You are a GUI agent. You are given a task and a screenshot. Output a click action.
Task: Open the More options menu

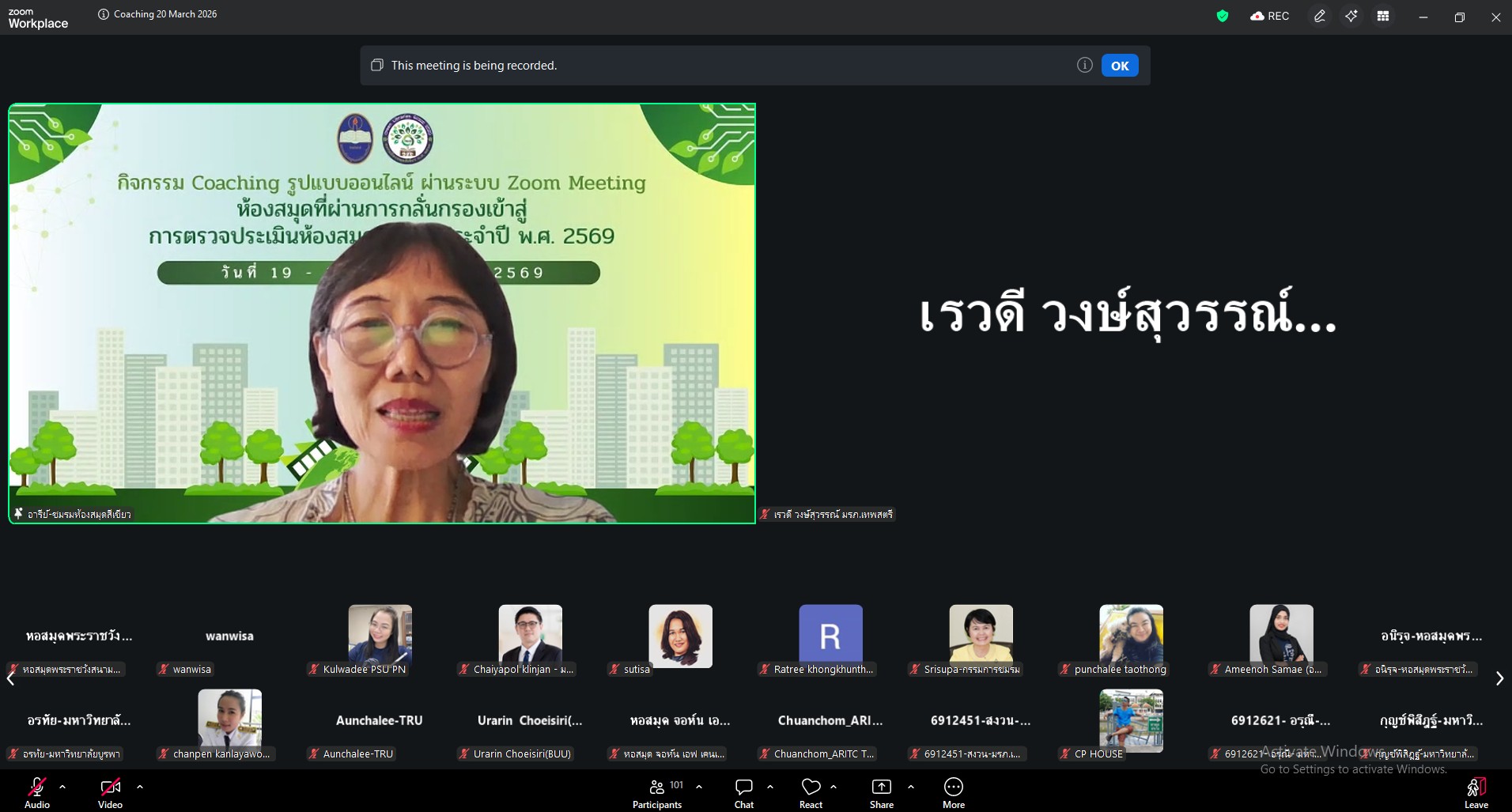tap(953, 793)
